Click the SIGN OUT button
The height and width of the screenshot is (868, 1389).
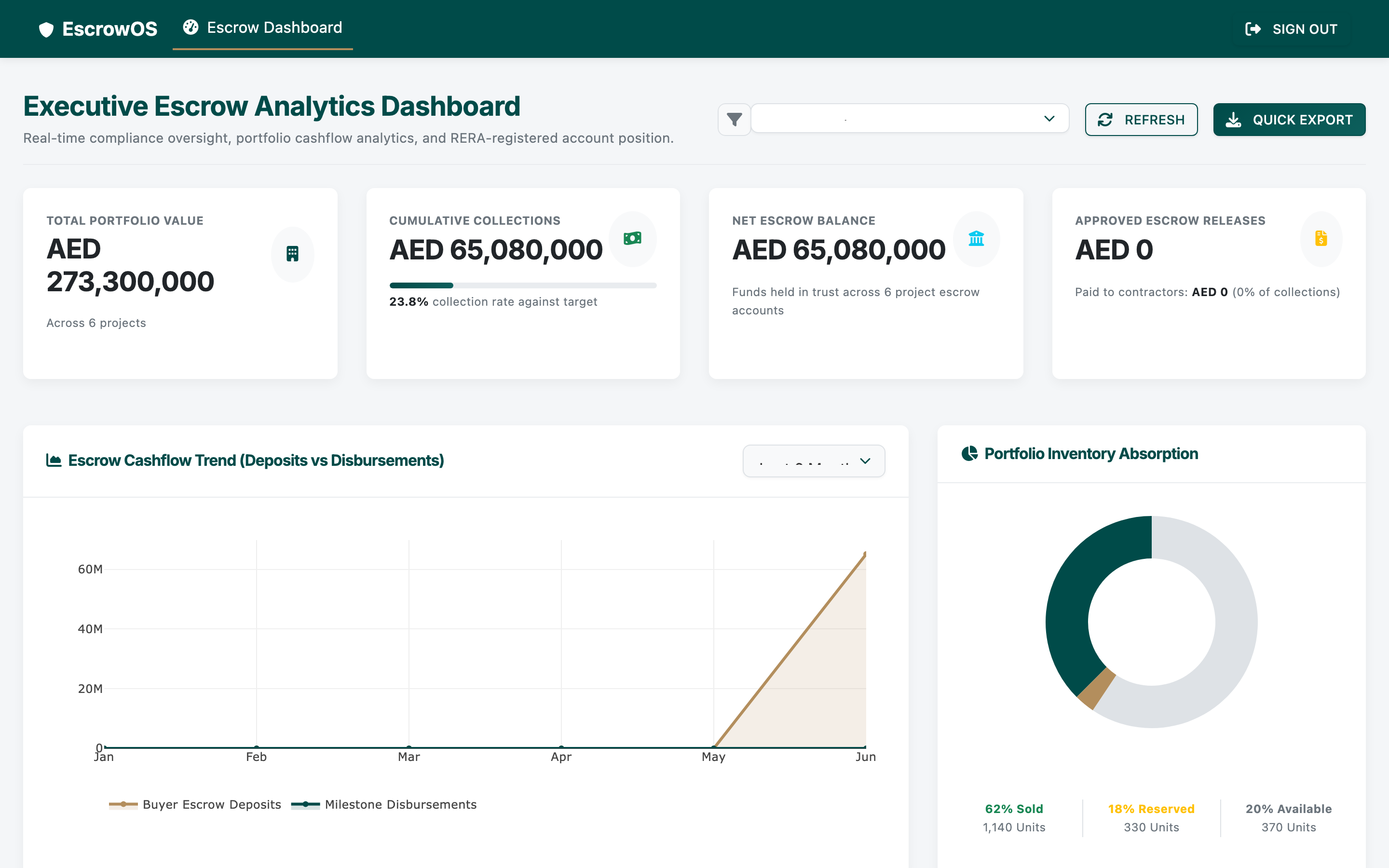[1291, 29]
